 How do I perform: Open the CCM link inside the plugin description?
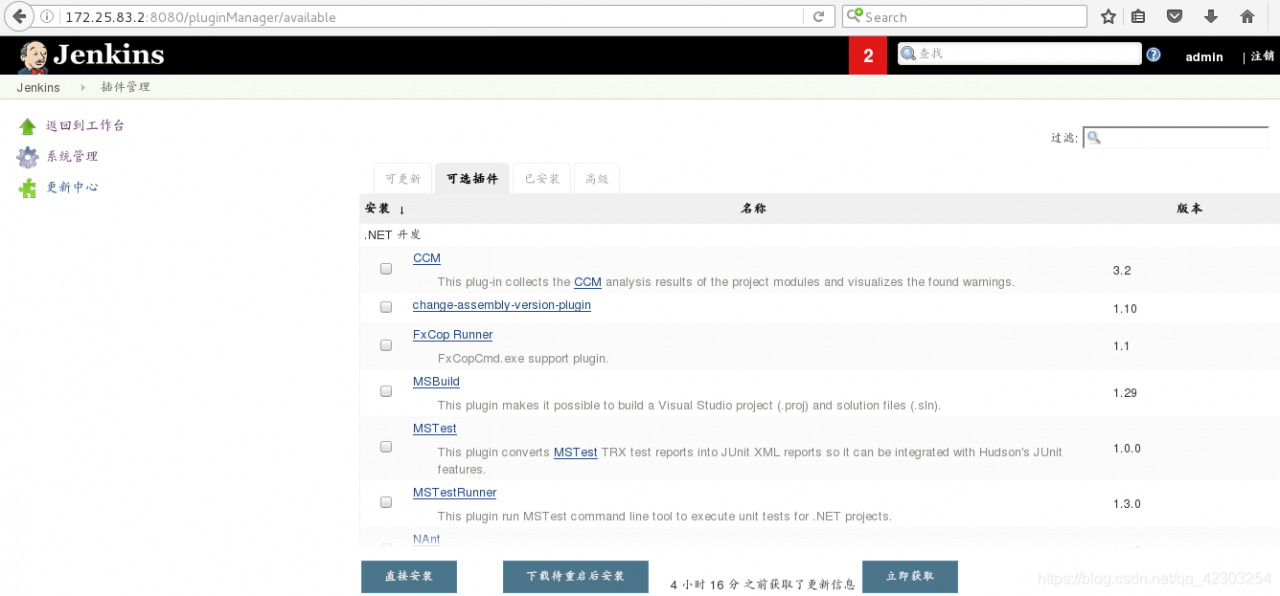coord(588,282)
